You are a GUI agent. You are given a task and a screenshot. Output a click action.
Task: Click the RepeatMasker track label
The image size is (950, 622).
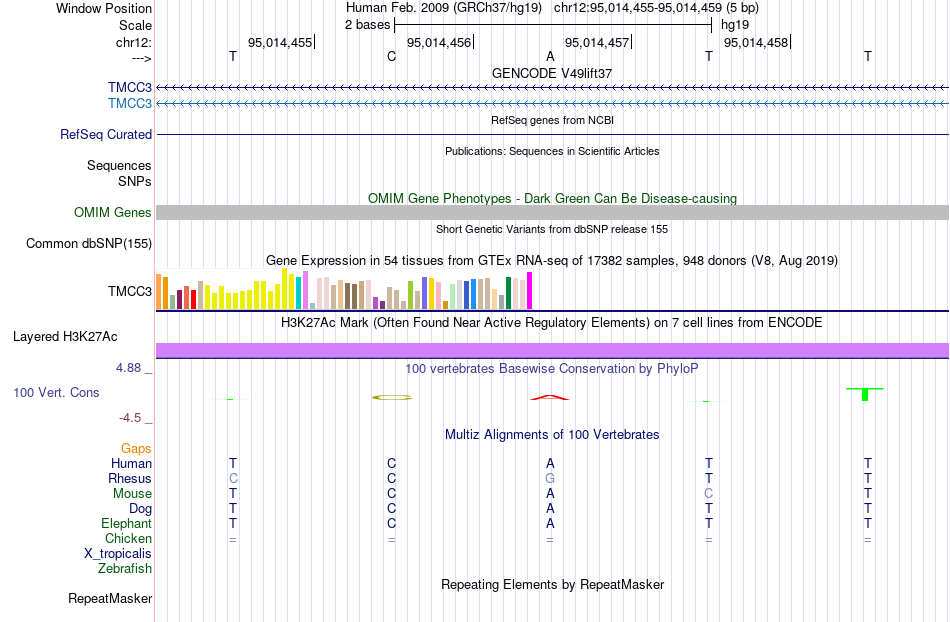[110, 598]
